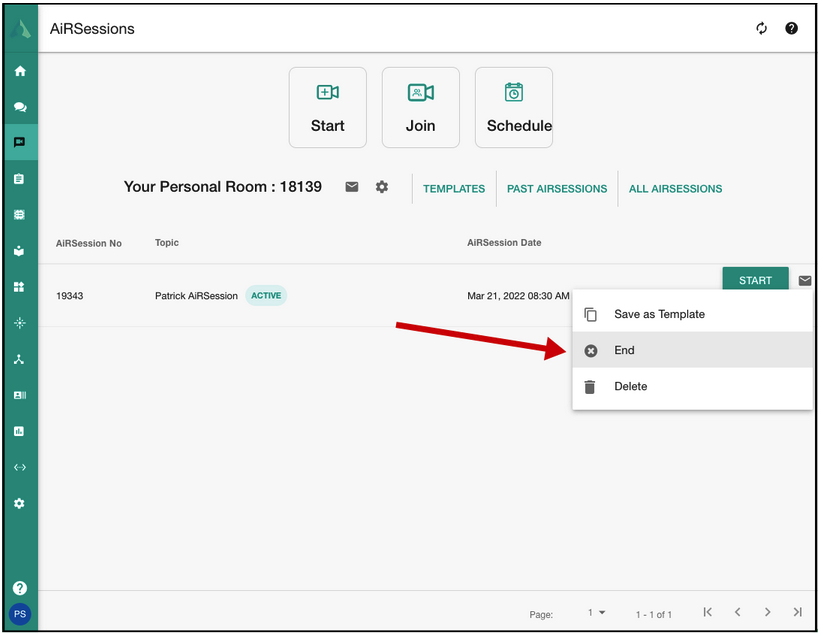Click the Start AiRSession card
This screenshot has width=823, height=636.
click(x=328, y=108)
